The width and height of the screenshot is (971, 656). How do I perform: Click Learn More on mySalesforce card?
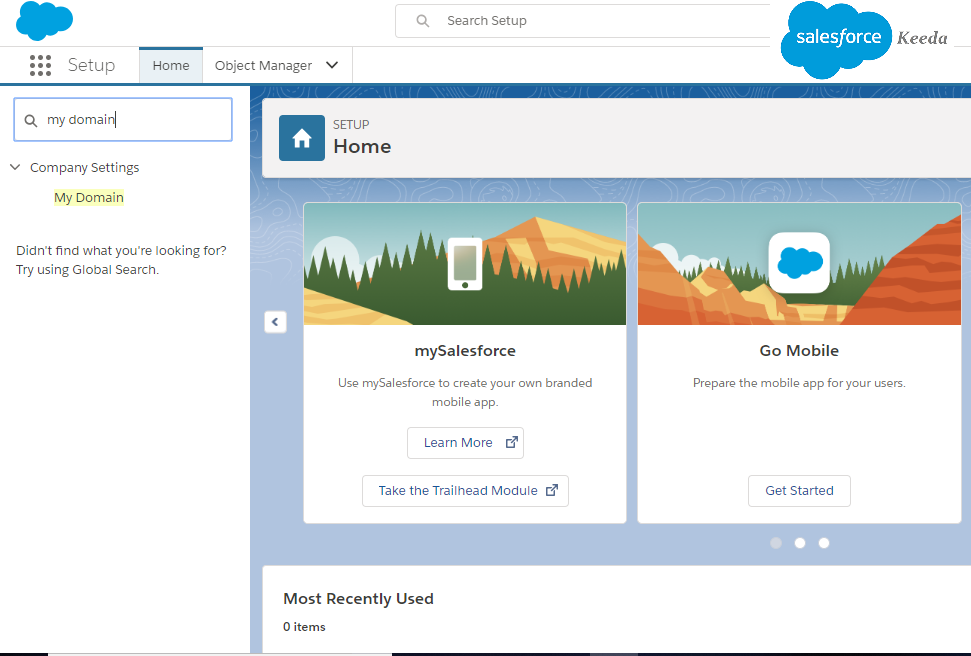[x=465, y=442]
